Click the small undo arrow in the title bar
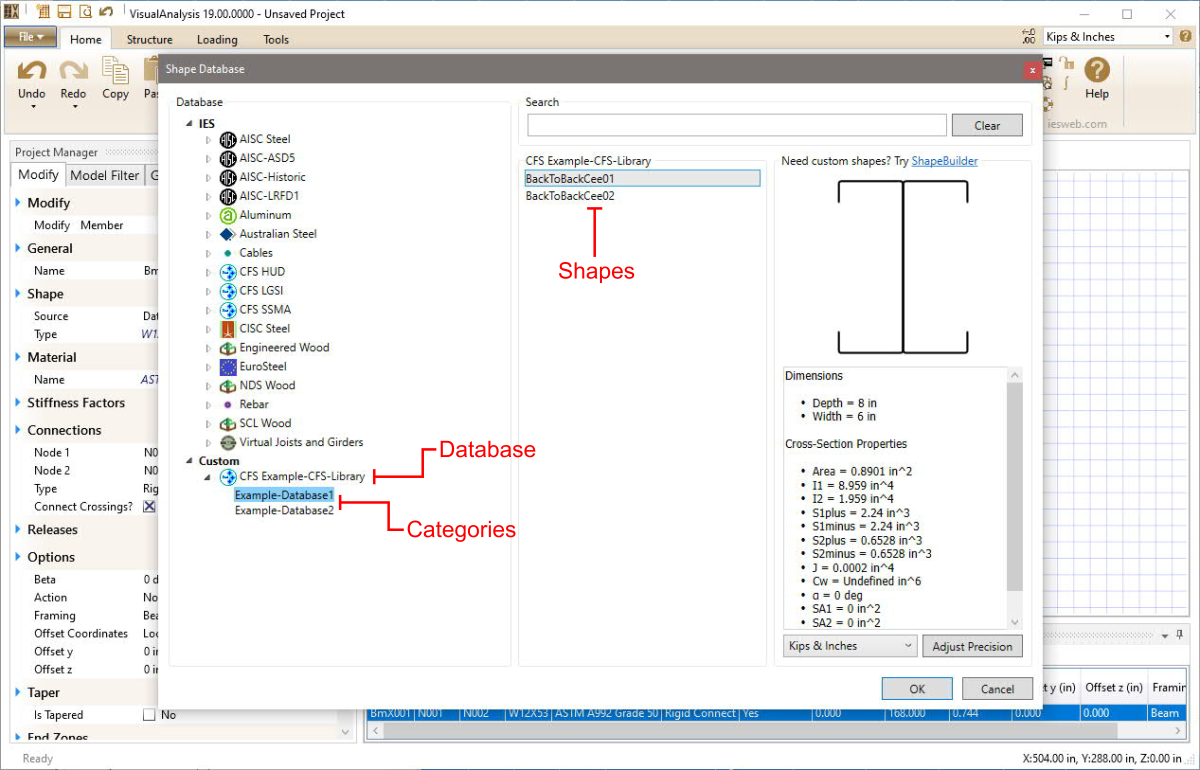Viewport: 1200px width, 770px height. [106, 13]
